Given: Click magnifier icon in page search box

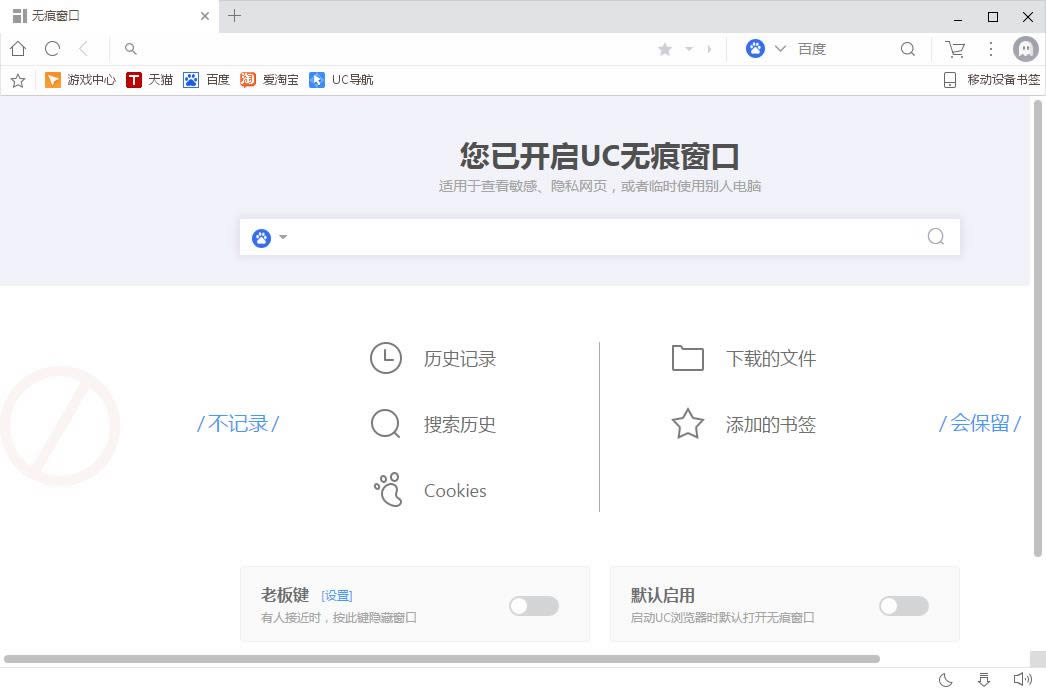Looking at the screenshot, I should coord(936,237).
